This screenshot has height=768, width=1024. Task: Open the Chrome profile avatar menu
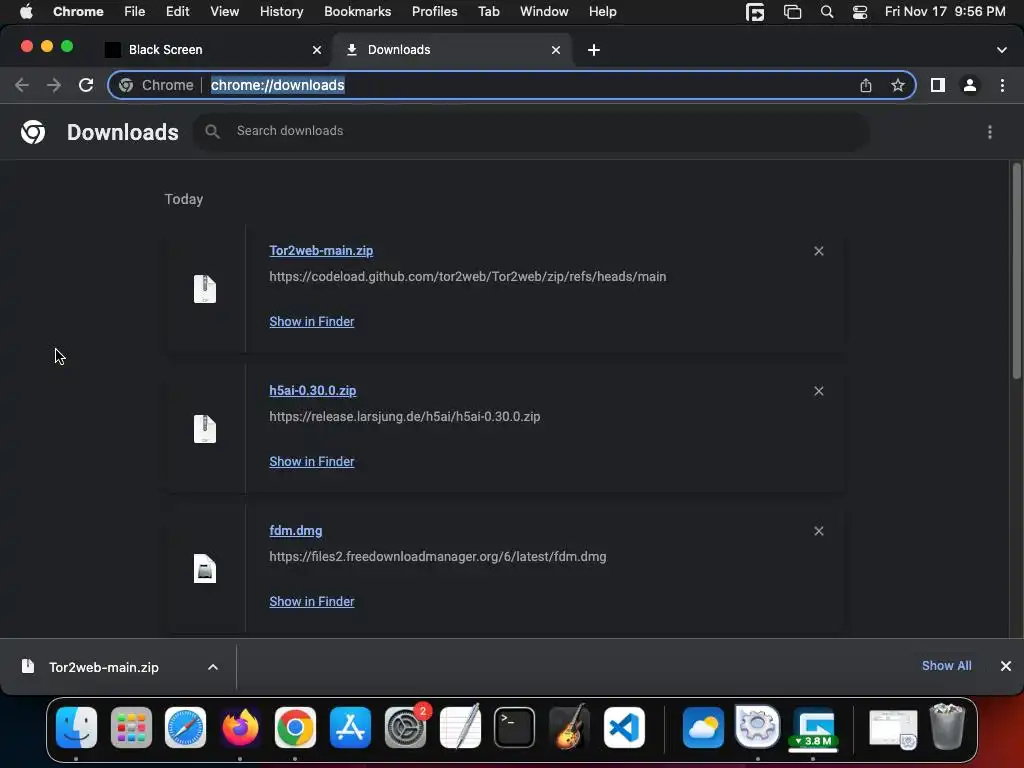pos(970,85)
